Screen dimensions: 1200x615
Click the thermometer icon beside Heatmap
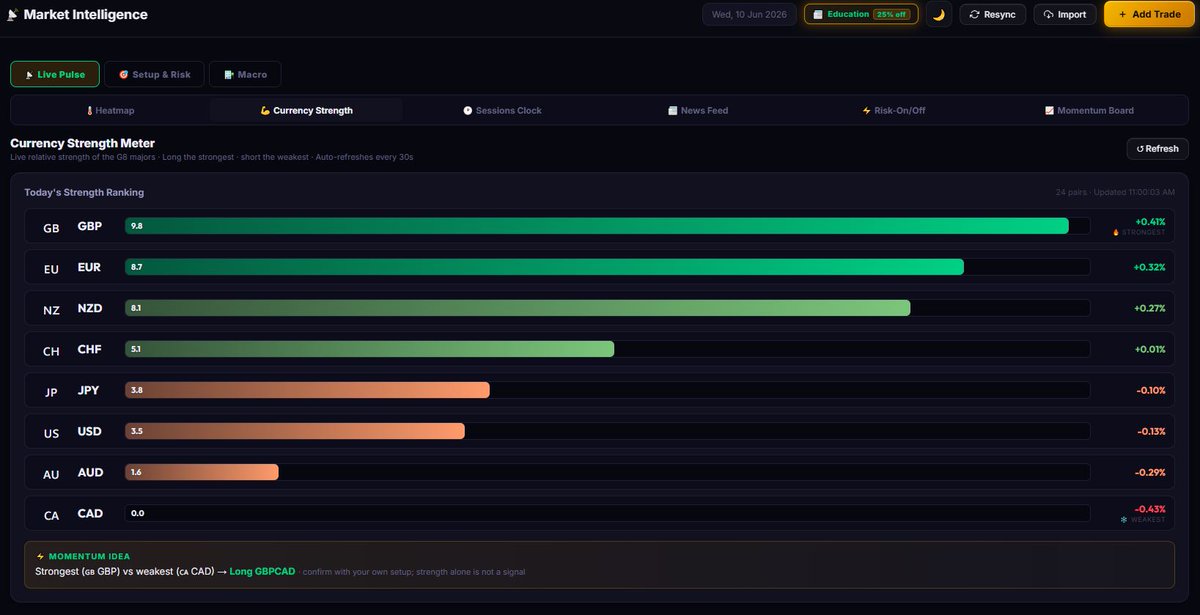pos(89,110)
